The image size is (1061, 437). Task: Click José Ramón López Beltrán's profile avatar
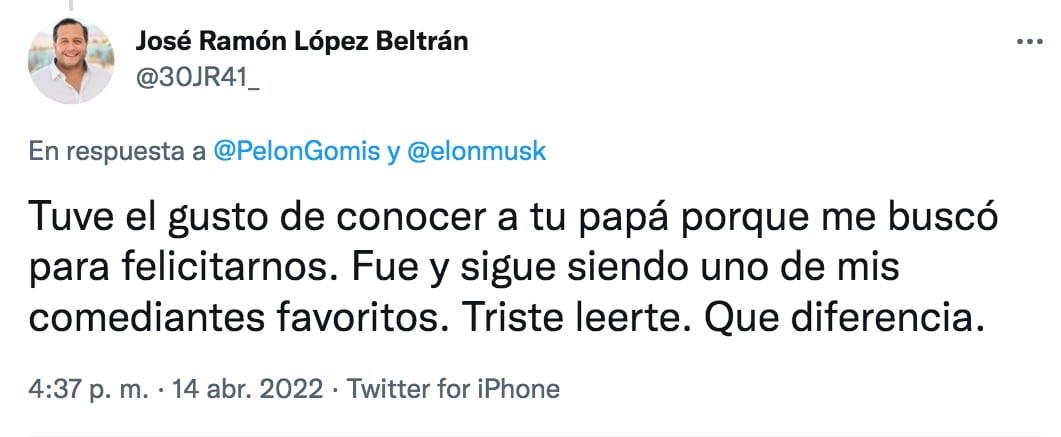click(x=69, y=61)
